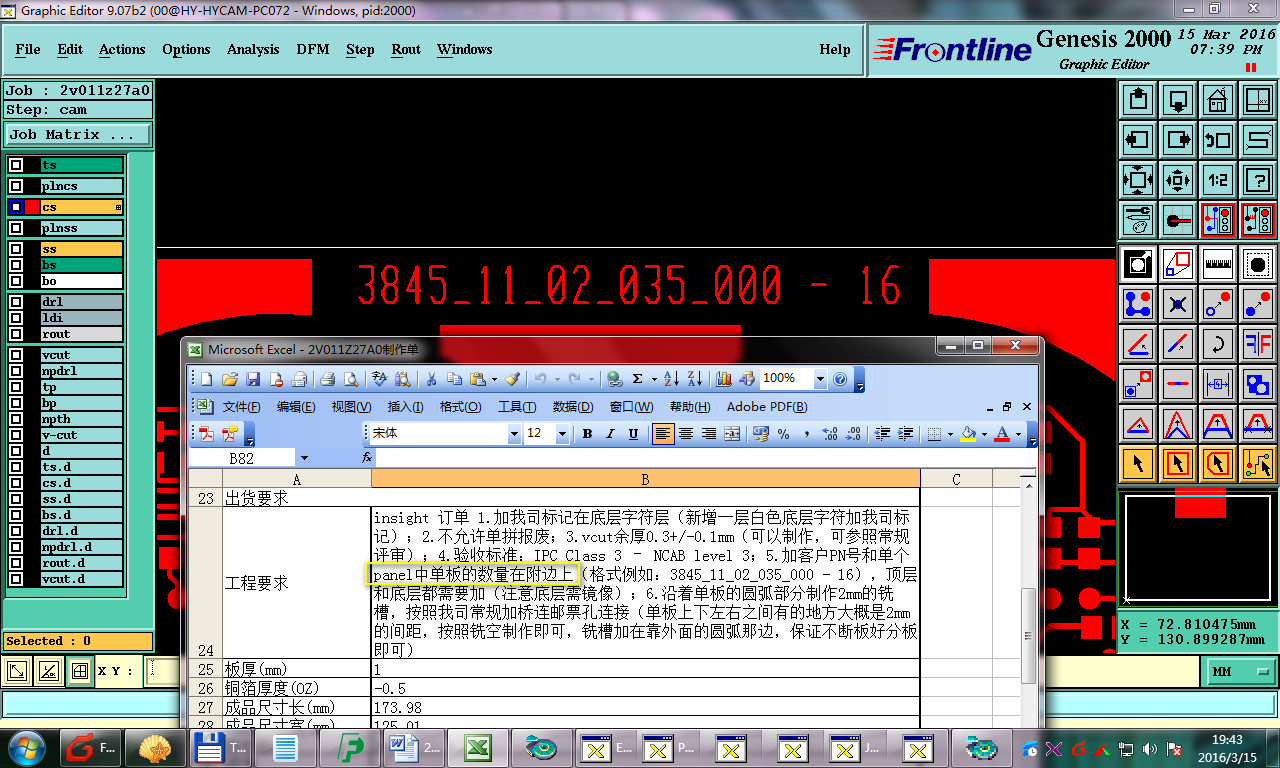The width and height of the screenshot is (1280, 768).
Task: Open the DFM menu
Action: click(x=313, y=49)
